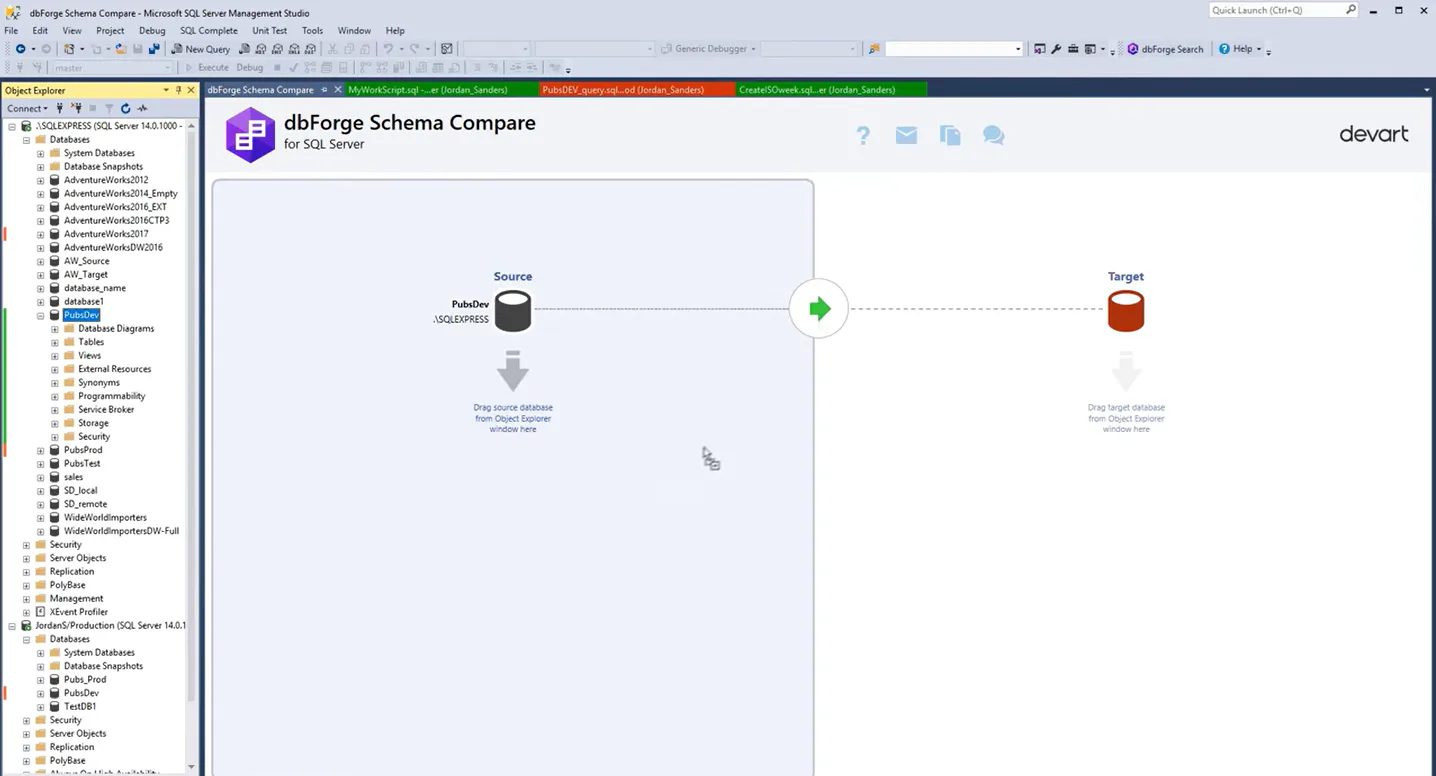The width and height of the screenshot is (1436, 776).
Task: Open Activity Monitor icon in Object Explorer
Action: click(142, 108)
